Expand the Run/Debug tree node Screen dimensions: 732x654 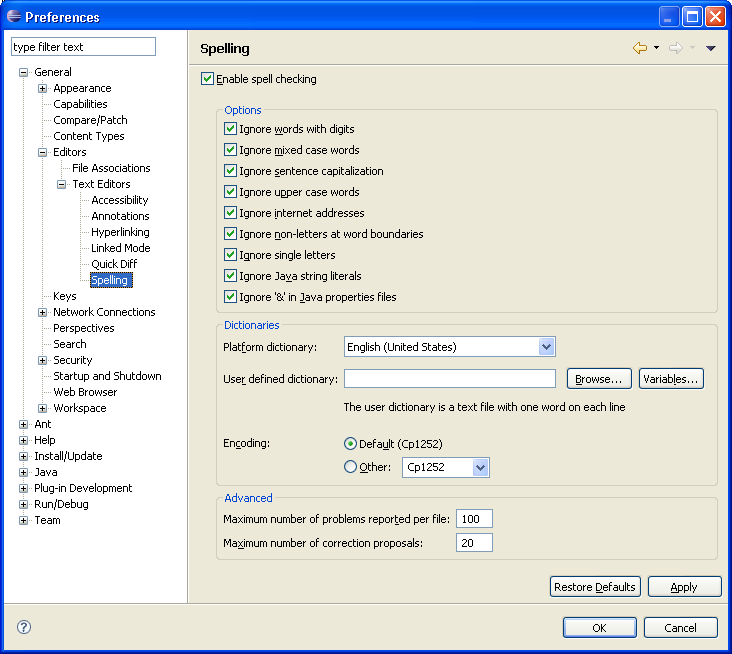click(x=23, y=504)
